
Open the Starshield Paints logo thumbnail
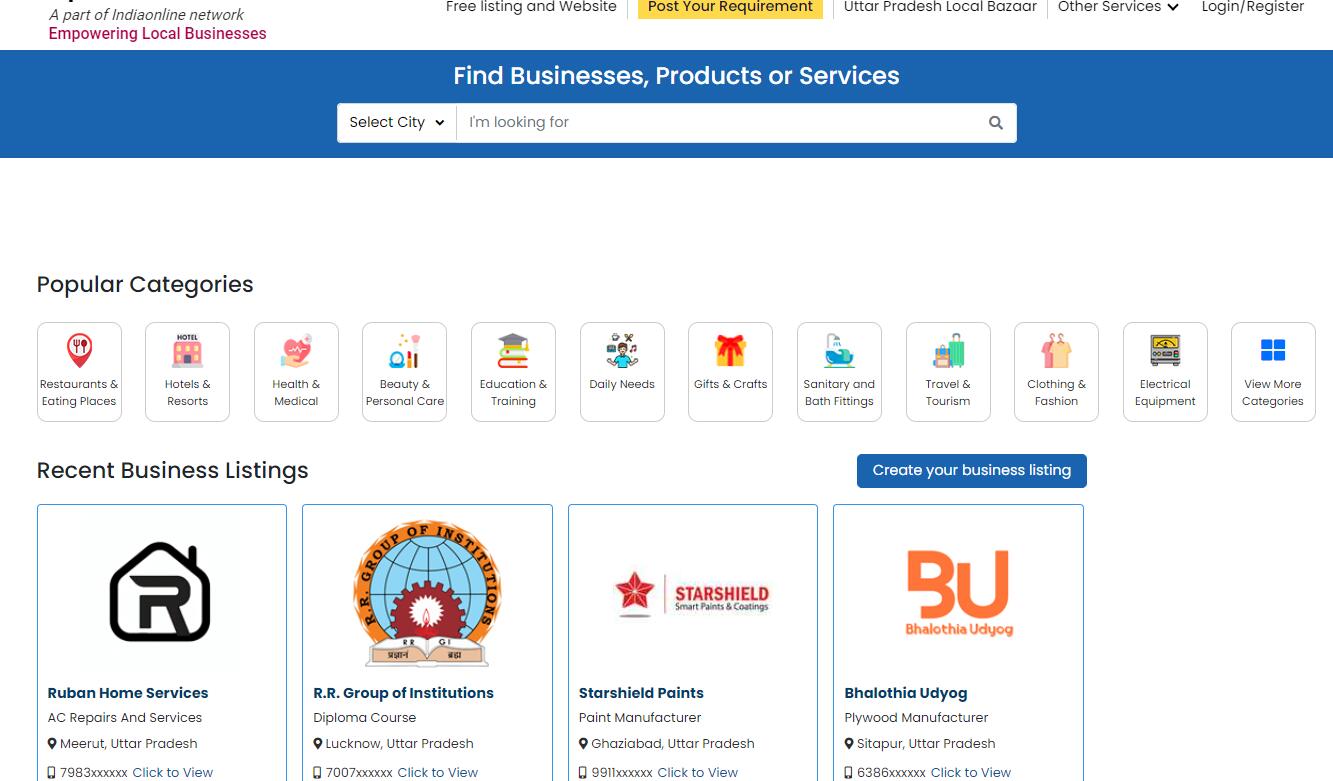pos(693,594)
